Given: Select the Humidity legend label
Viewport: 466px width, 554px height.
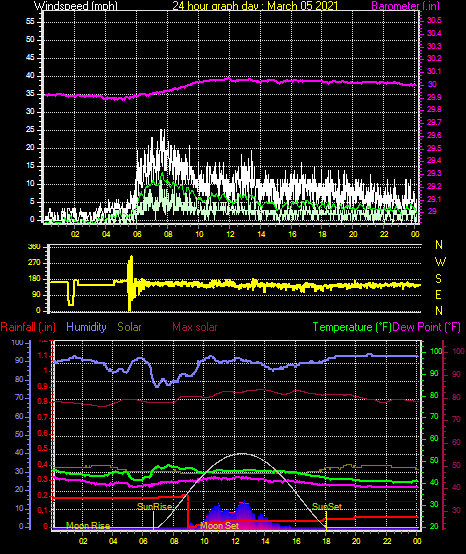Looking at the screenshot, I should click(86, 327).
